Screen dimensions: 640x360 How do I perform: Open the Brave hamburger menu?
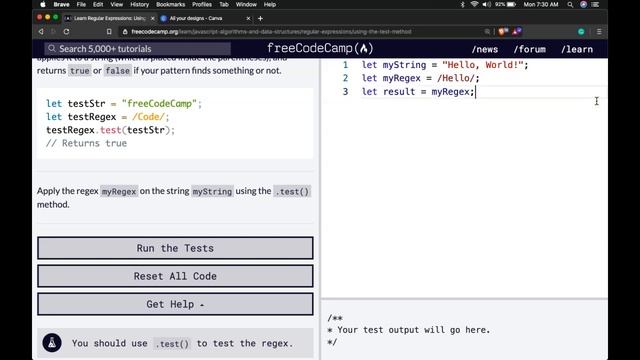pos(599,31)
